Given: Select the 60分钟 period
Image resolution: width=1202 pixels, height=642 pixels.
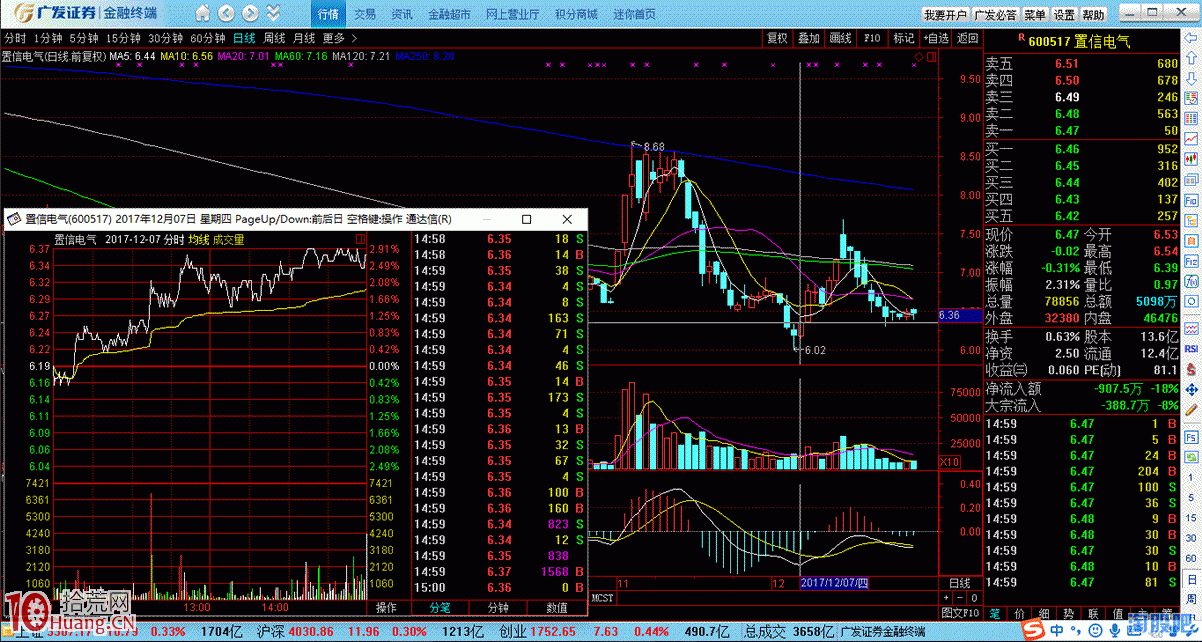Looking at the screenshot, I should pyautogui.click(x=208, y=38).
